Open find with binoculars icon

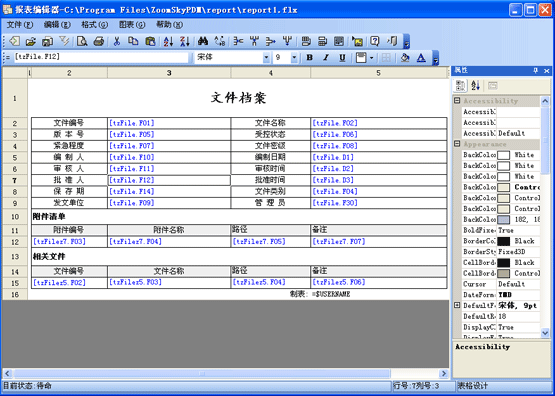coord(203,41)
